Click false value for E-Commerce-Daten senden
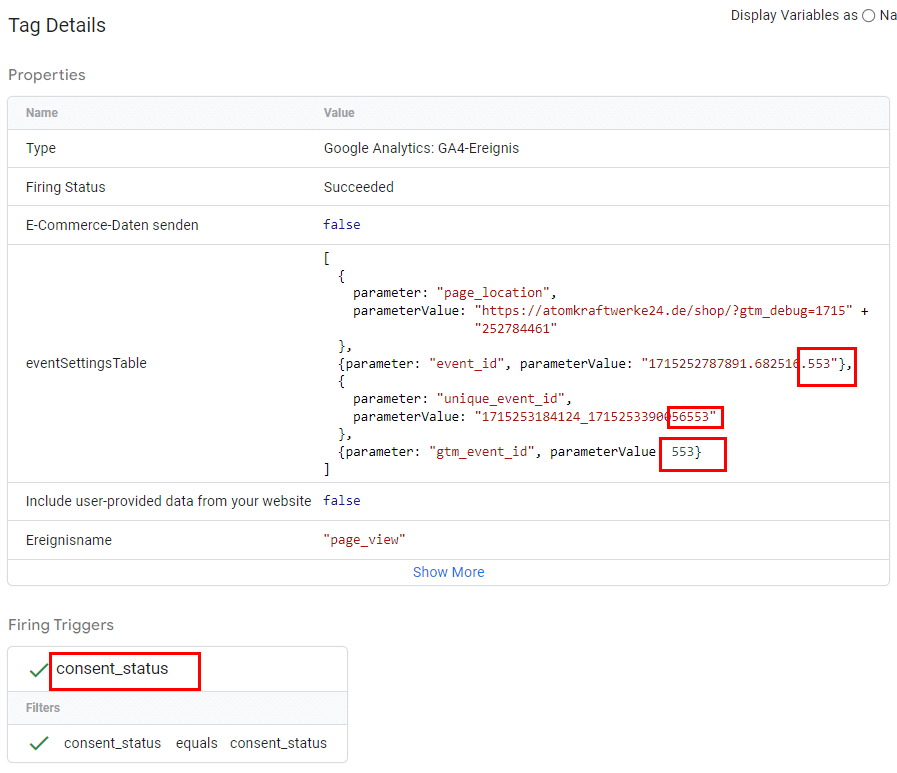 [x=341, y=225]
